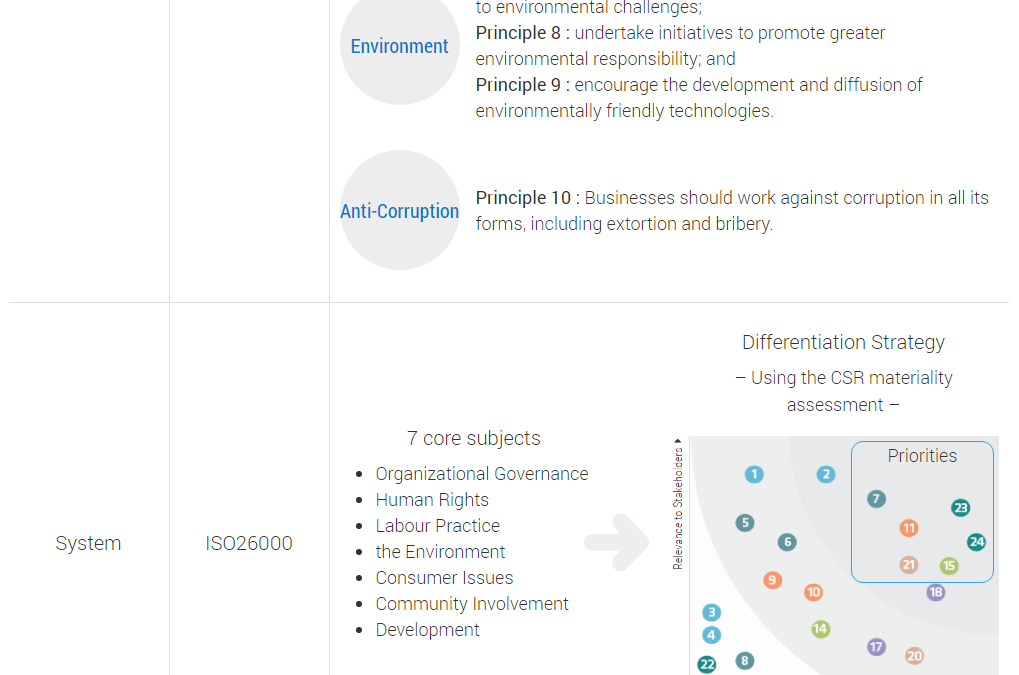The height and width of the screenshot is (675, 1019).
Task: Click the Priorities label in chart
Action: coord(922,456)
